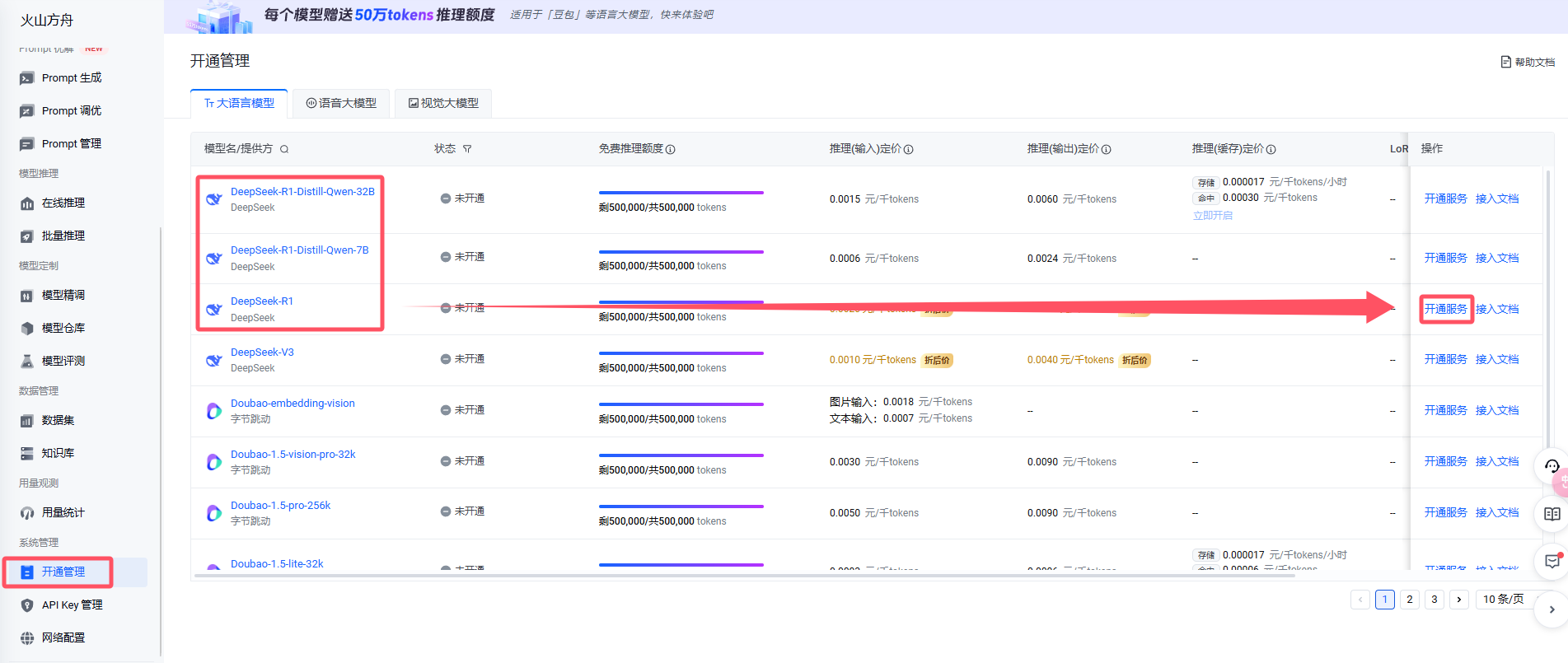Open 接入文档 for Doubao-1.5-vision-pro-32k
Image resolution: width=1568 pixels, height=663 pixels.
tap(1497, 461)
